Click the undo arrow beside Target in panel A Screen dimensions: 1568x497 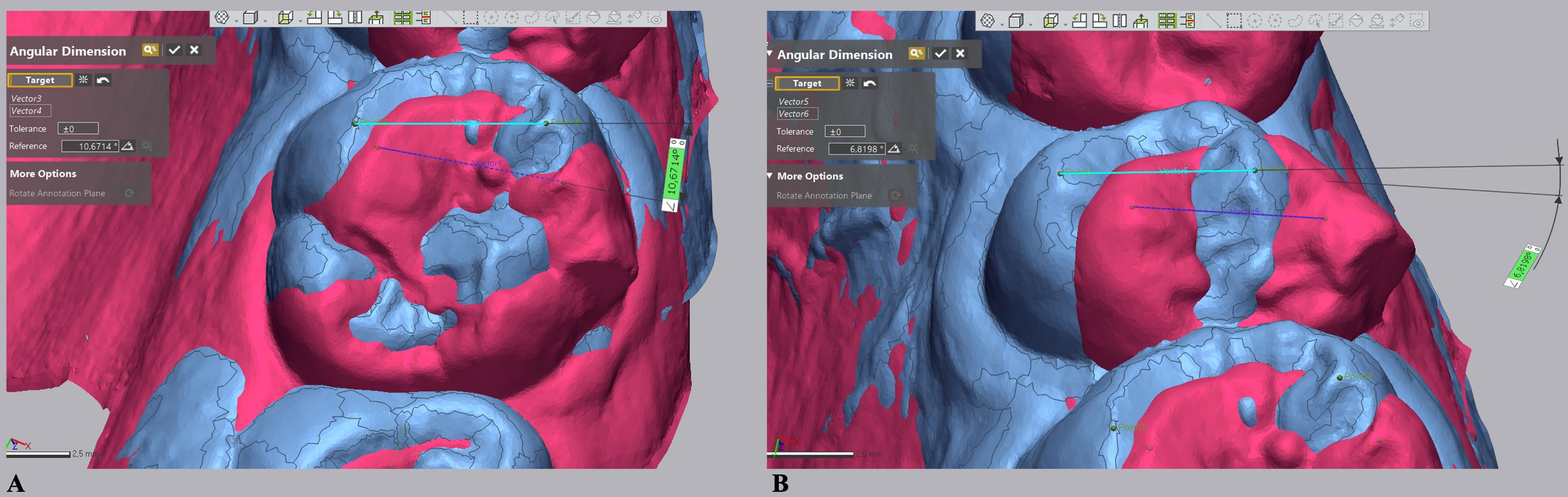(x=103, y=80)
